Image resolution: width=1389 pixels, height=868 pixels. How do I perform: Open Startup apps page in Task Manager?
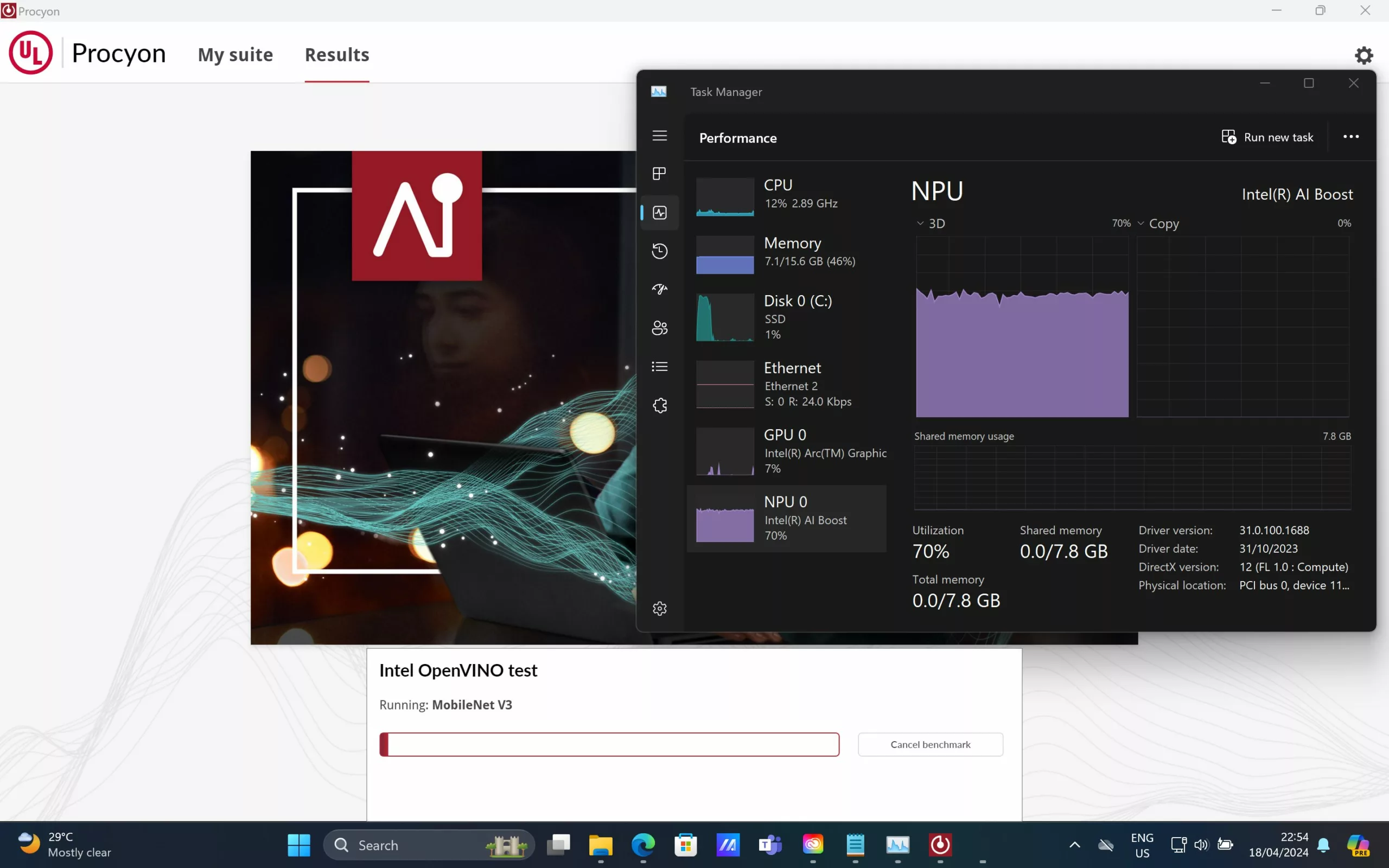click(659, 289)
